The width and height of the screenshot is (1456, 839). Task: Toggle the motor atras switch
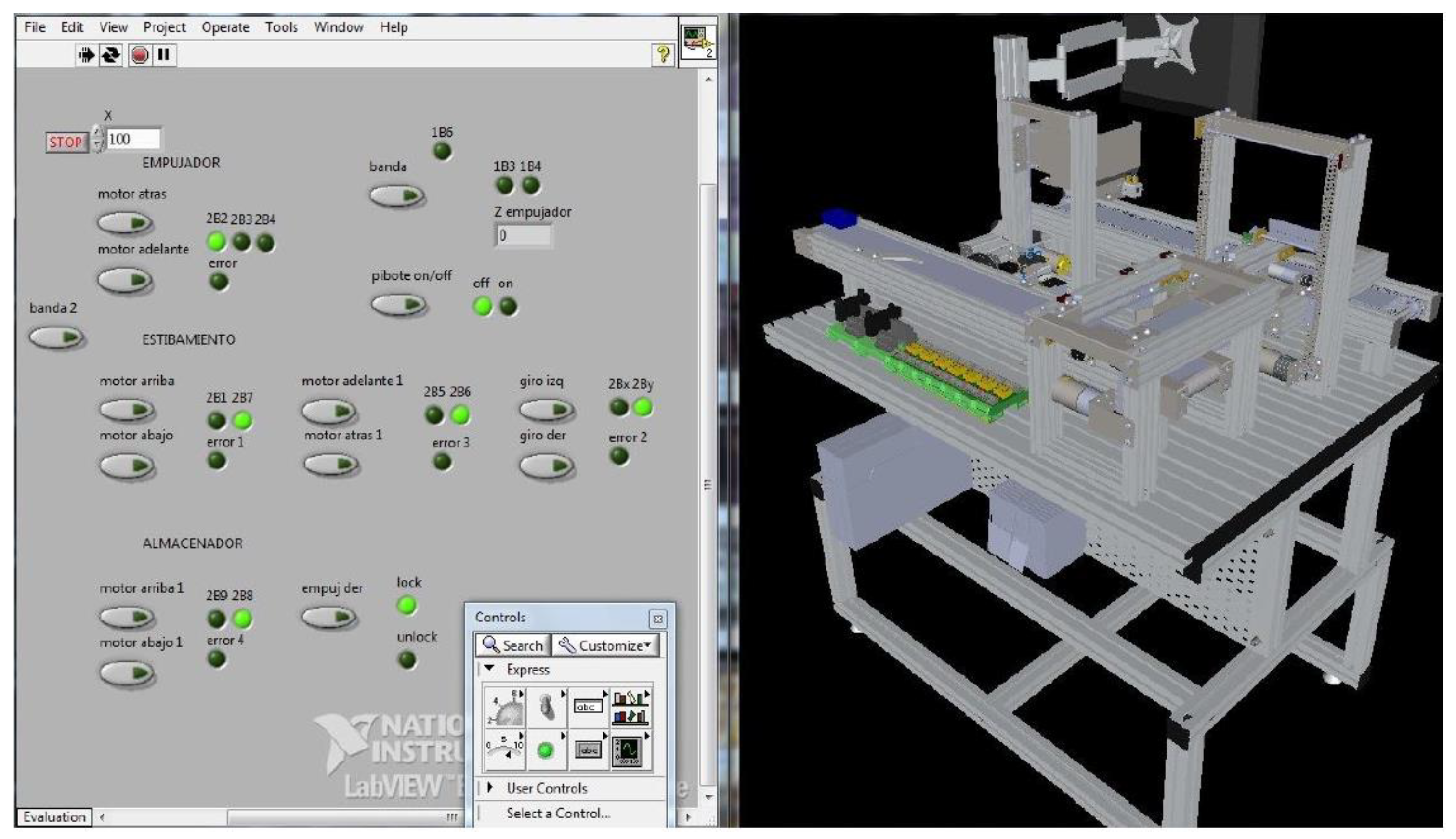coord(124,222)
